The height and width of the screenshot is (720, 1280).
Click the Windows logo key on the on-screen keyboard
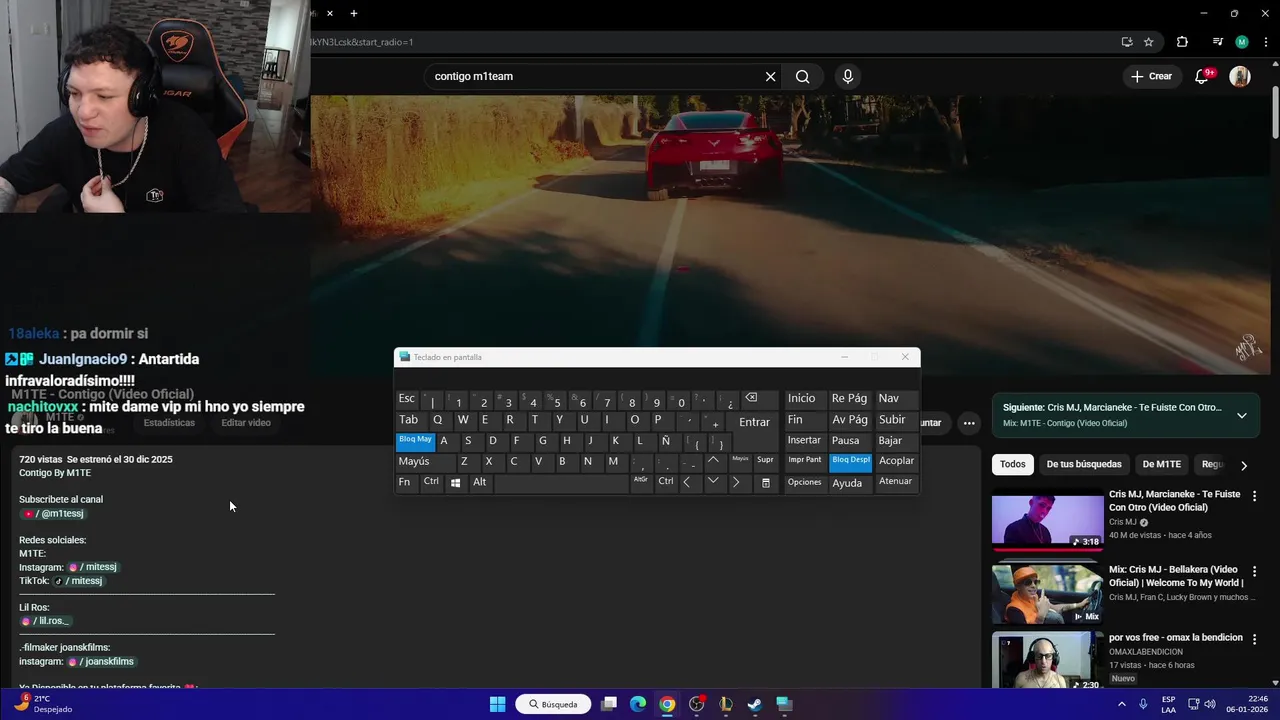tap(455, 482)
